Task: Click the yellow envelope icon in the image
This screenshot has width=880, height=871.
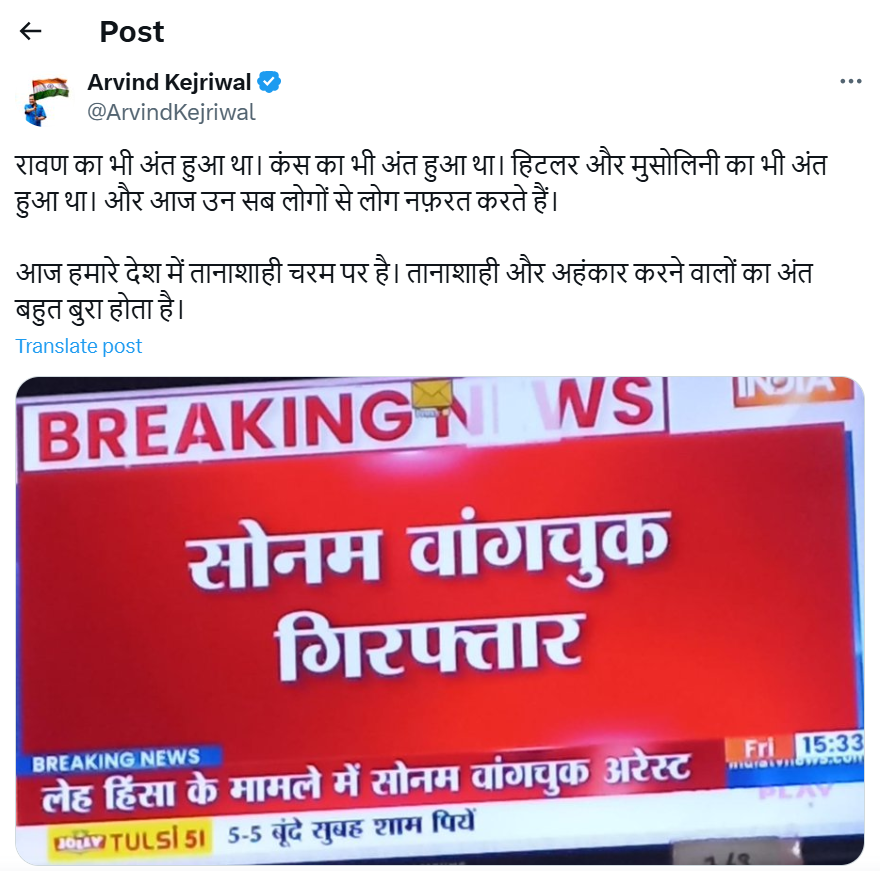Action: click(432, 396)
